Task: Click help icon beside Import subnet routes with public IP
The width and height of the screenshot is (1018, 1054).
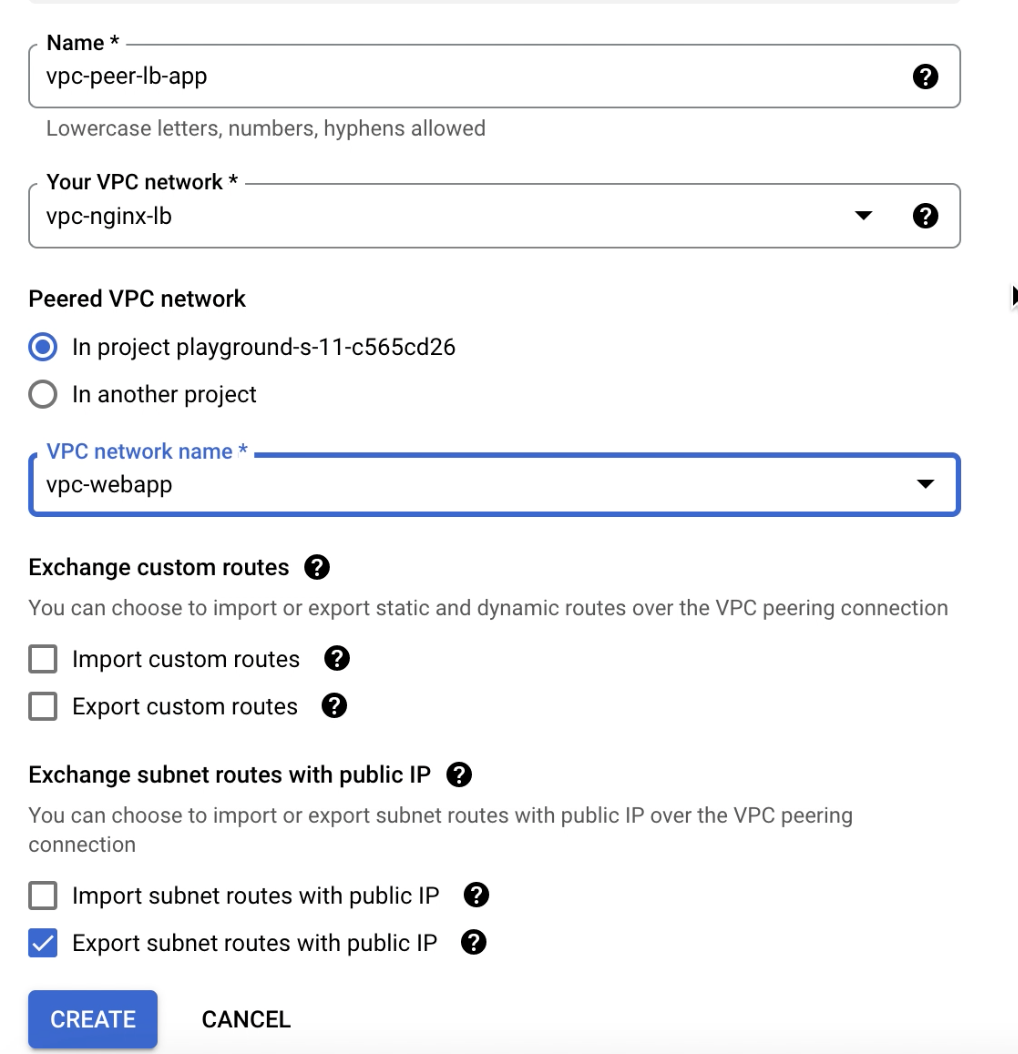Action: click(x=477, y=895)
